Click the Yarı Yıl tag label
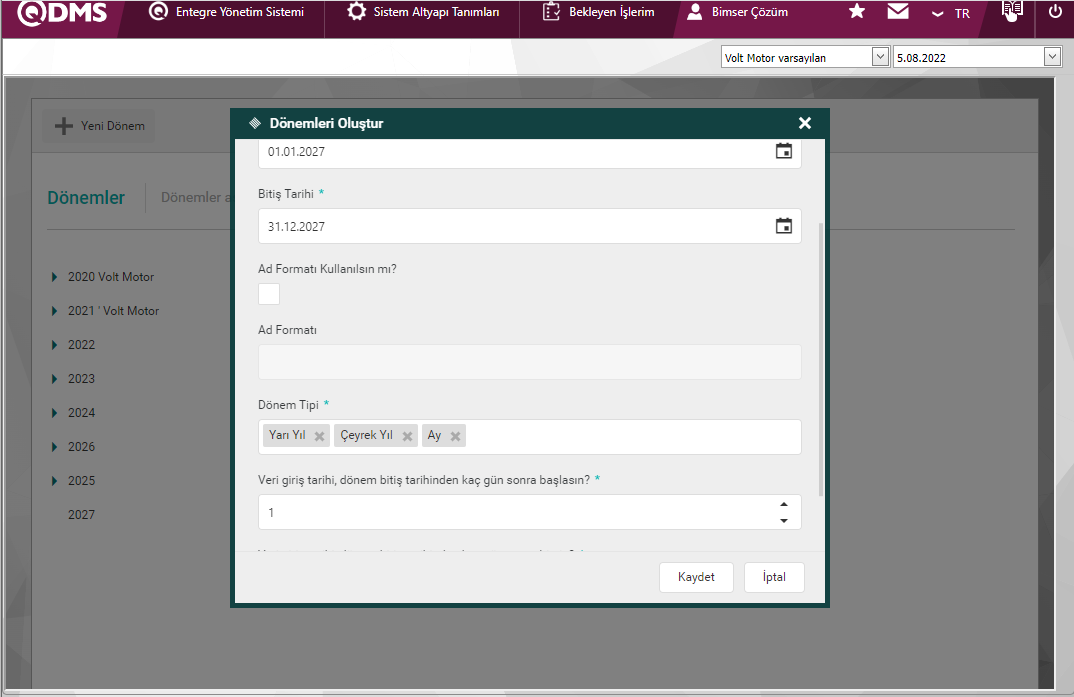Viewport: 1074px width, 697px height. pyautogui.click(x=287, y=435)
